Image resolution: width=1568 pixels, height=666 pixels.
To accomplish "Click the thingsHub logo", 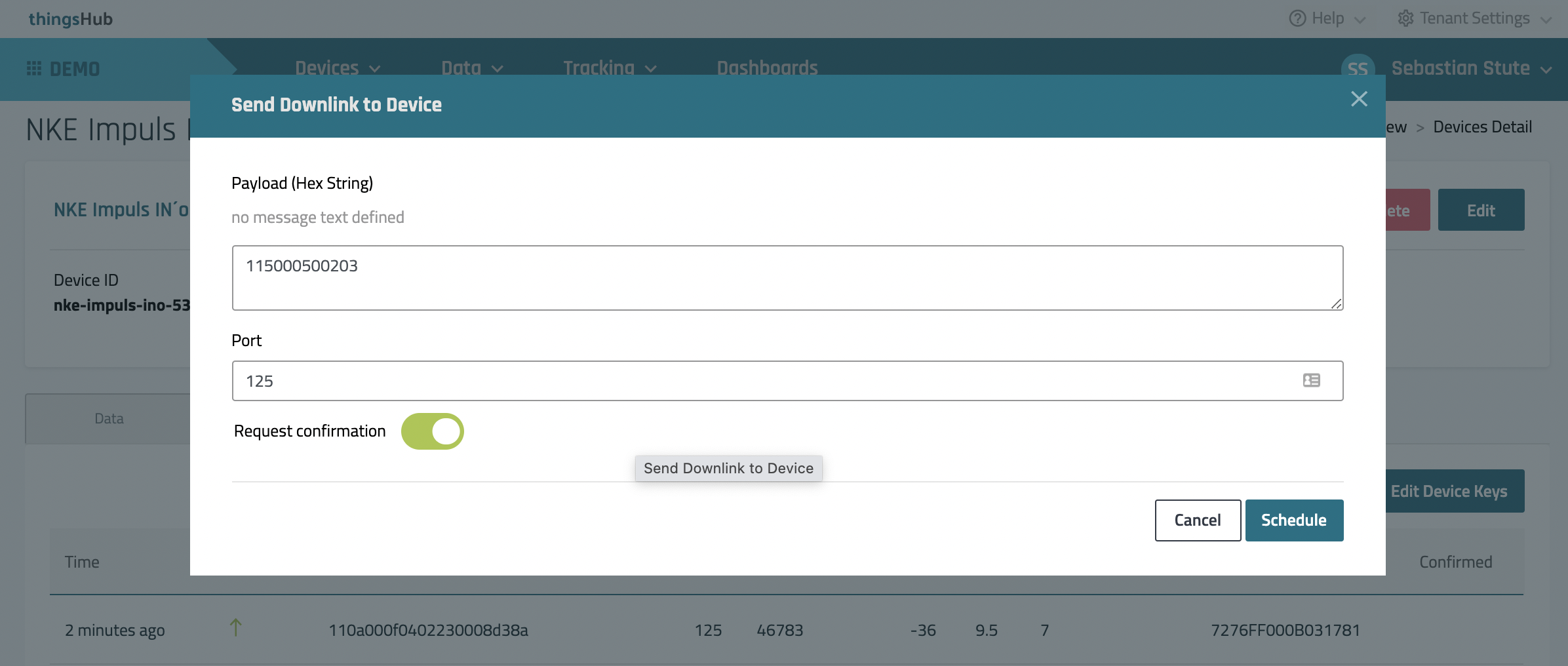I will click(71, 19).
